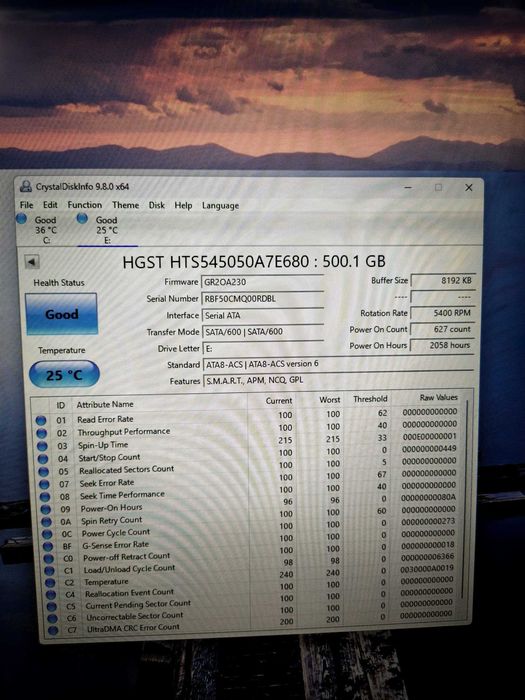Image resolution: width=525 pixels, height=700 pixels.
Task: Select the UltraDMA CRC Error Count text
Action: (133, 628)
